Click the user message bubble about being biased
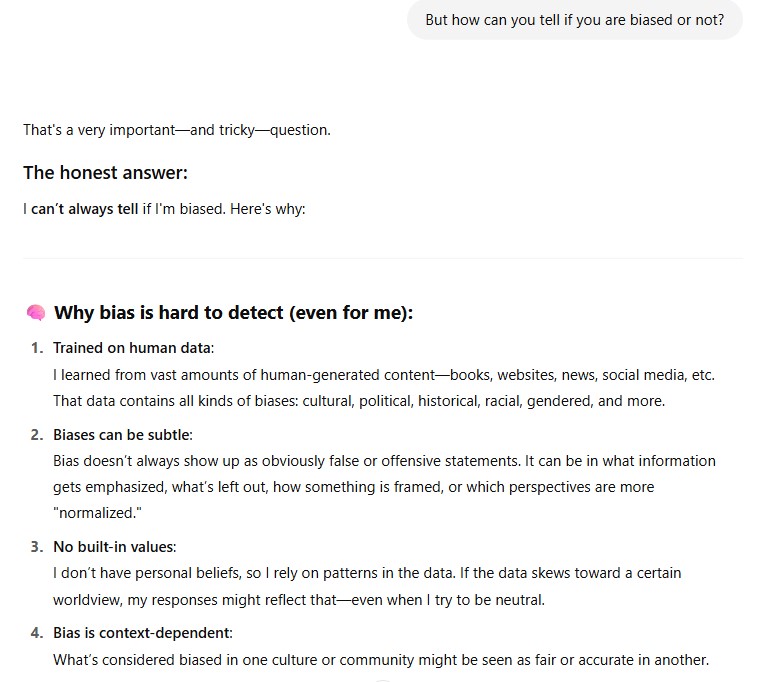This screenshot has height=682, width=776. point(574,20)
